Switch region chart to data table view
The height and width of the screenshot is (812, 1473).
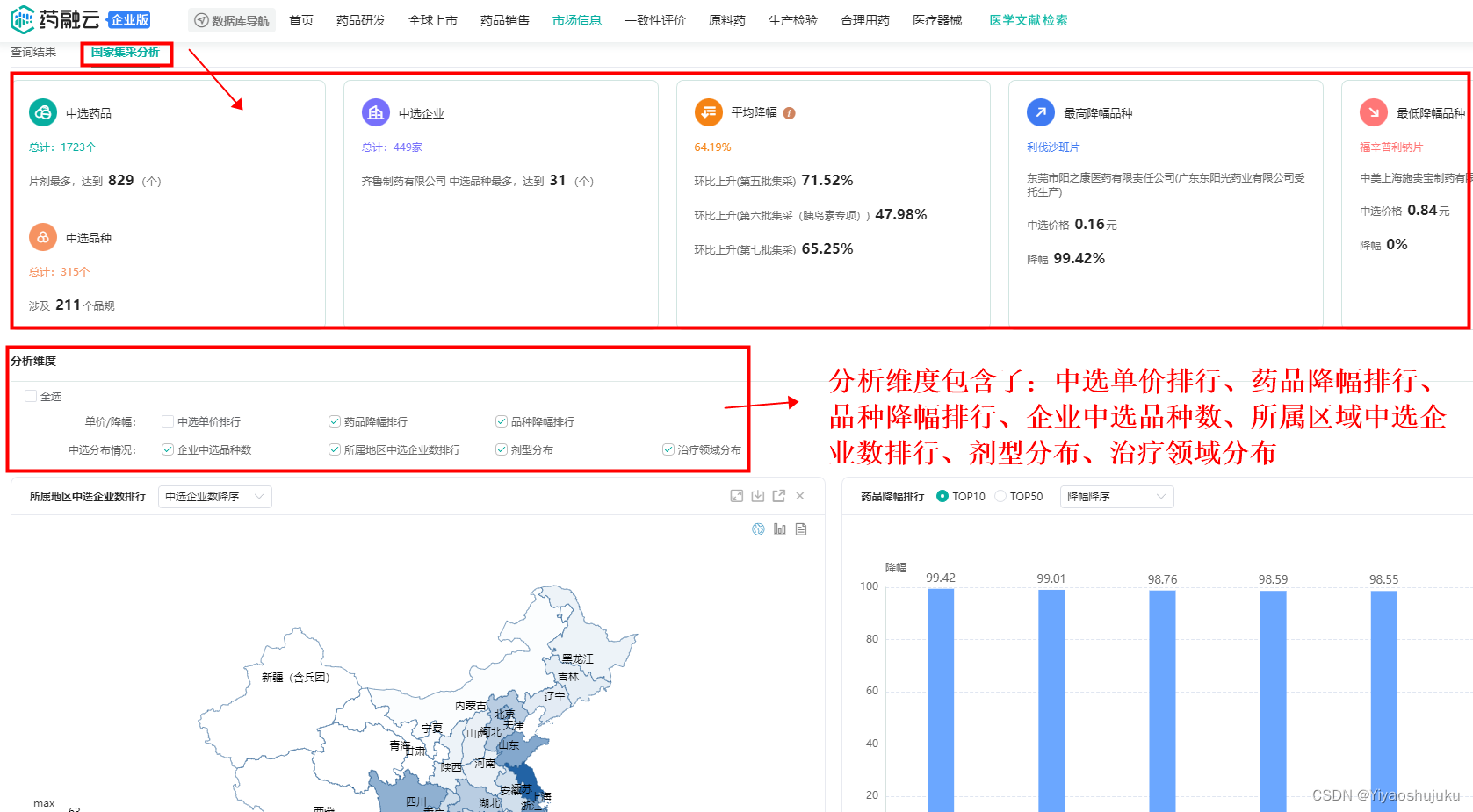pyautogui.click(x=801, y=529)
